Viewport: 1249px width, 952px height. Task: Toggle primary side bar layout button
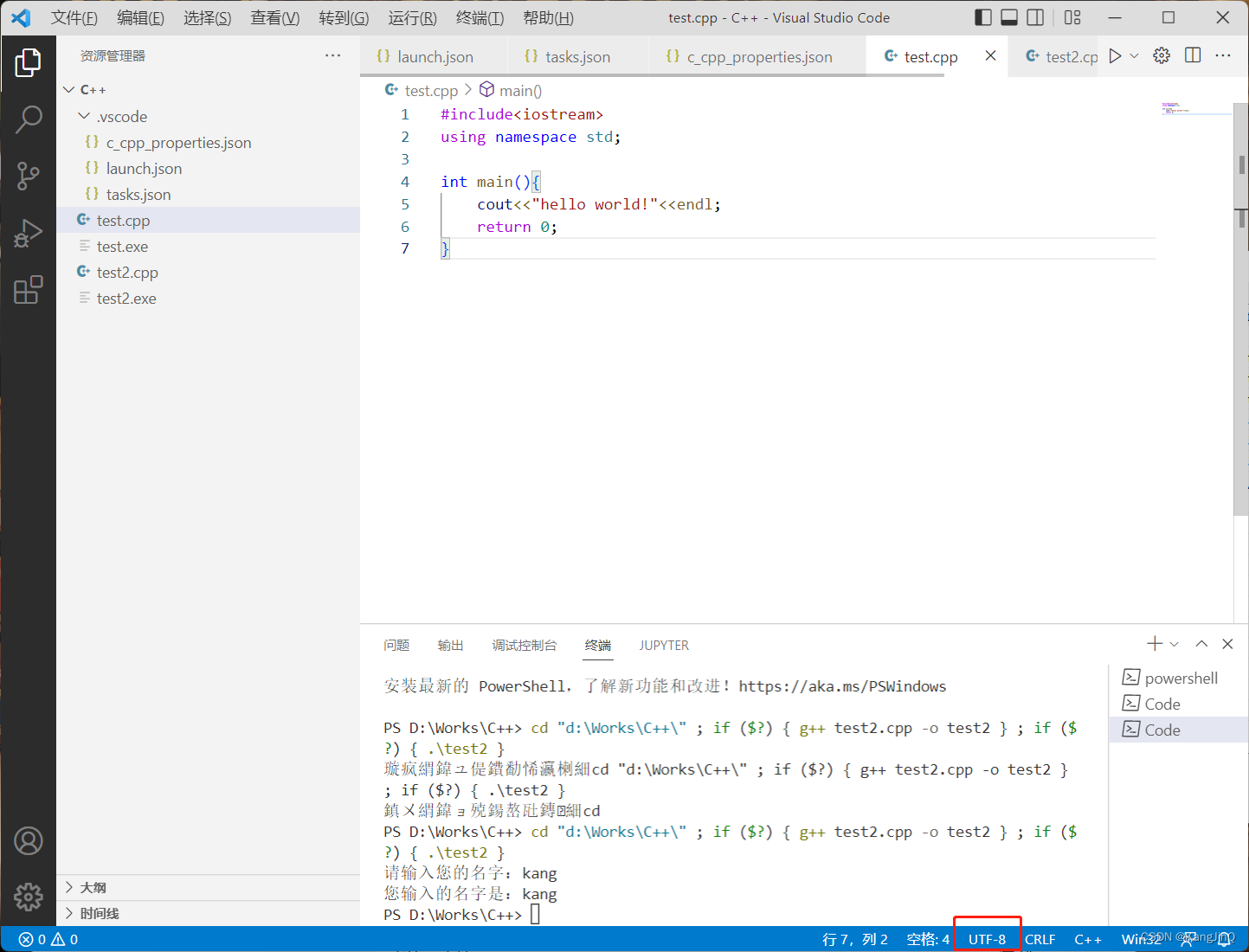[x=983, y=17]
